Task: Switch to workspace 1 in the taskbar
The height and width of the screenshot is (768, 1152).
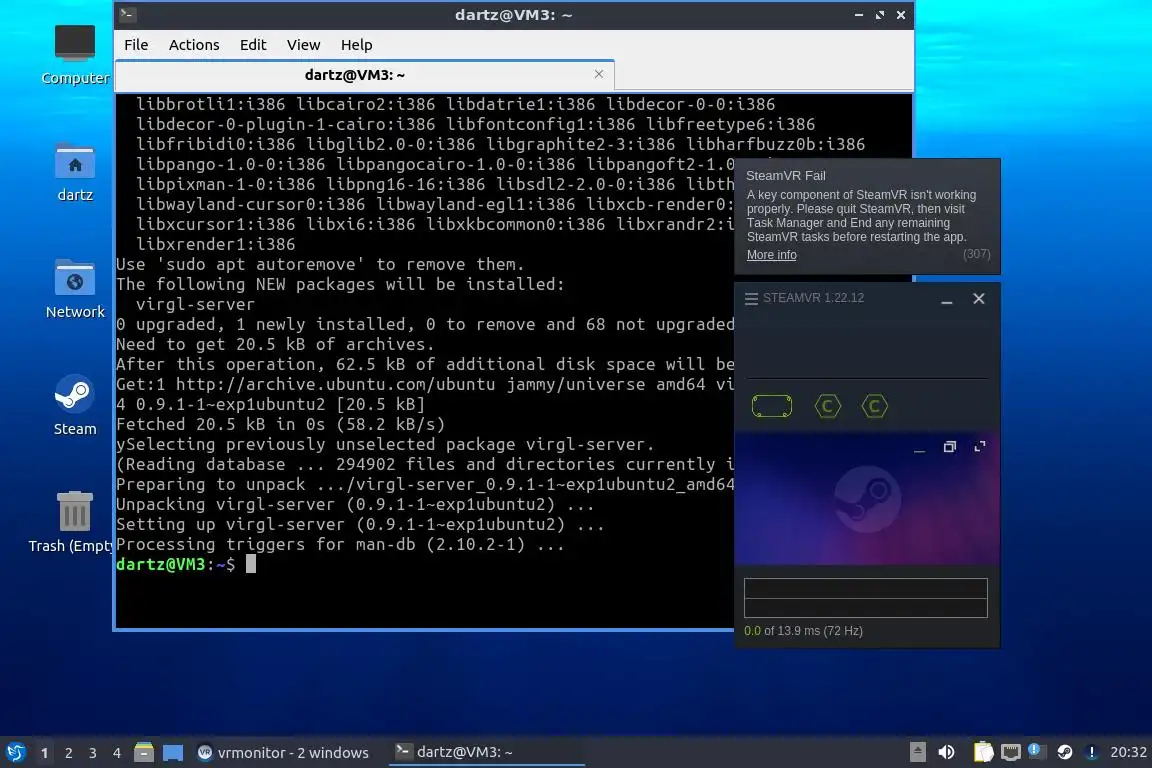Action: click(45, 753)
